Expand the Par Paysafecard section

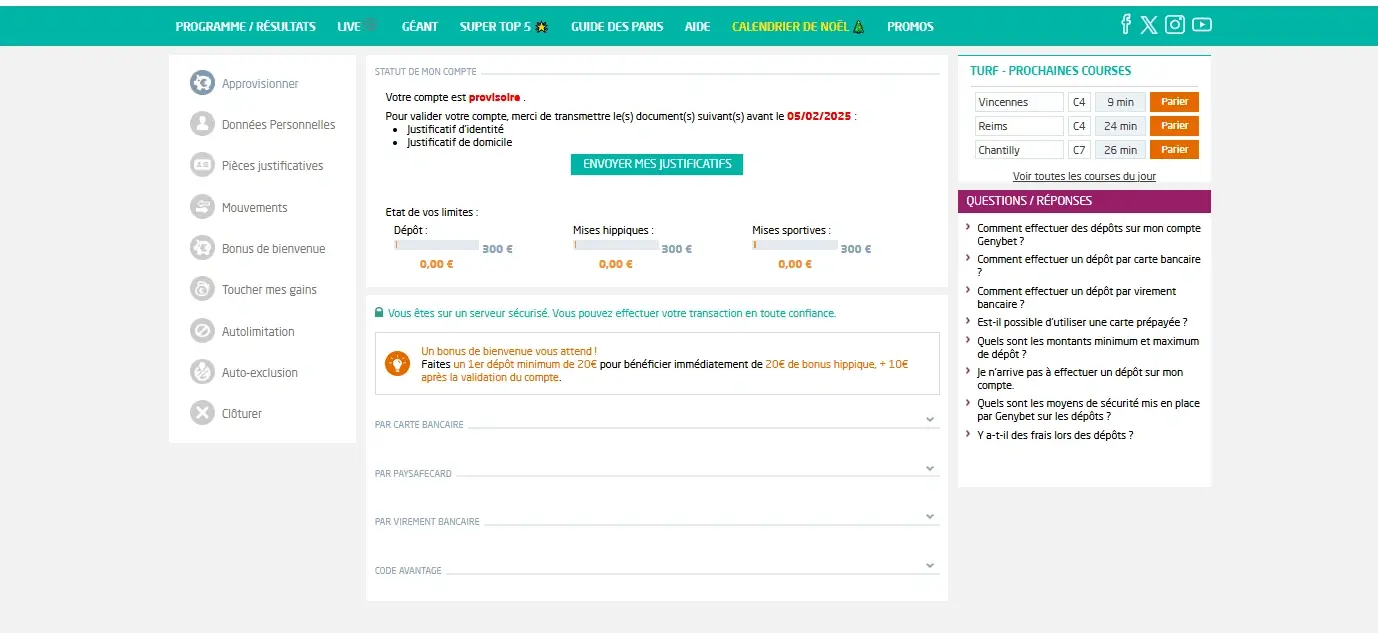pyautogui.click(x=930, y=468)
